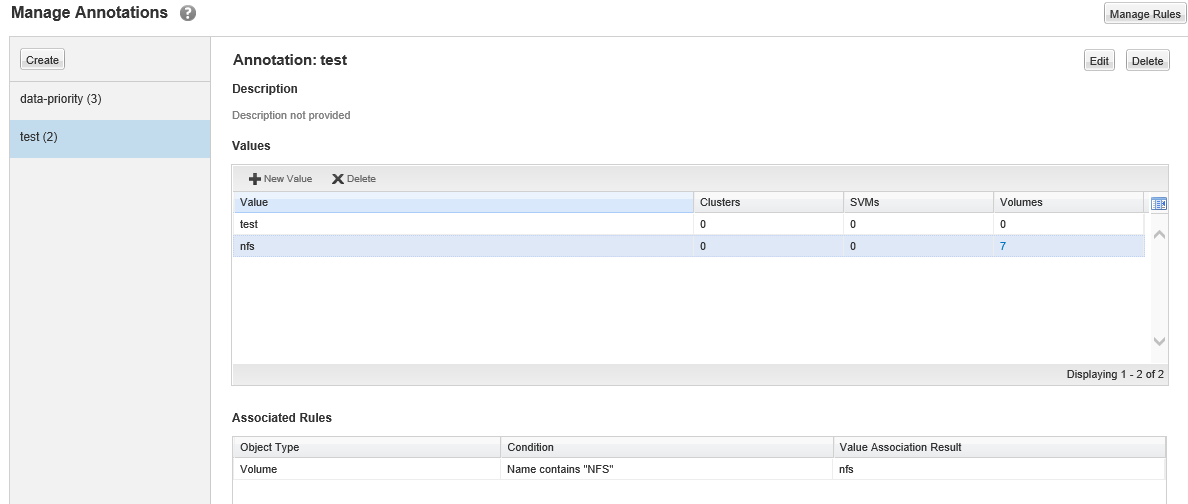
Task: Click the help question mark icon
Action: pyautogui.click(x=188, y=14)
